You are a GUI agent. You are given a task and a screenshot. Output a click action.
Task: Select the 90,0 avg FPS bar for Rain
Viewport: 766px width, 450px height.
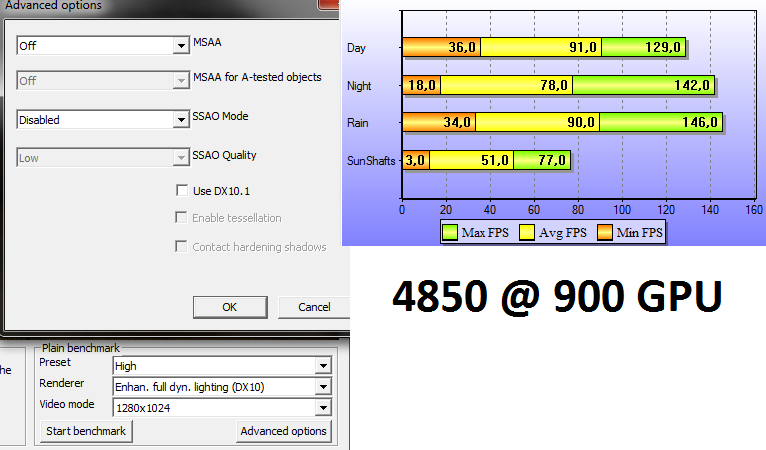(537, 122)
